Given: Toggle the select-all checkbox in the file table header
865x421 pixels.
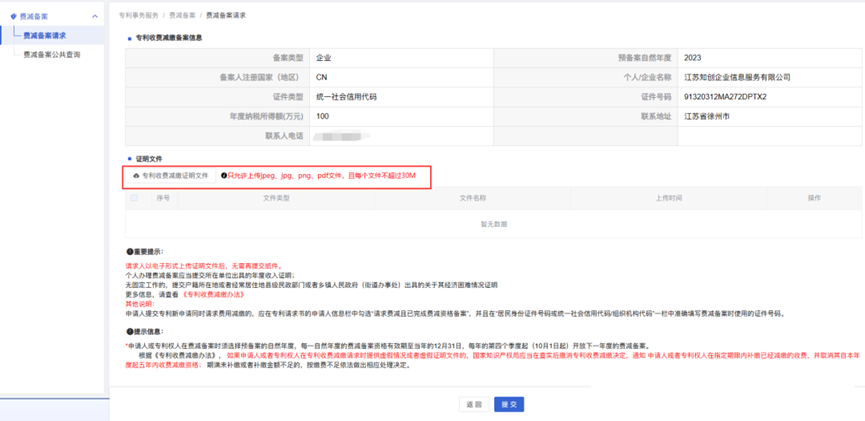Looking at the screenshot, I should coord(134,198).
